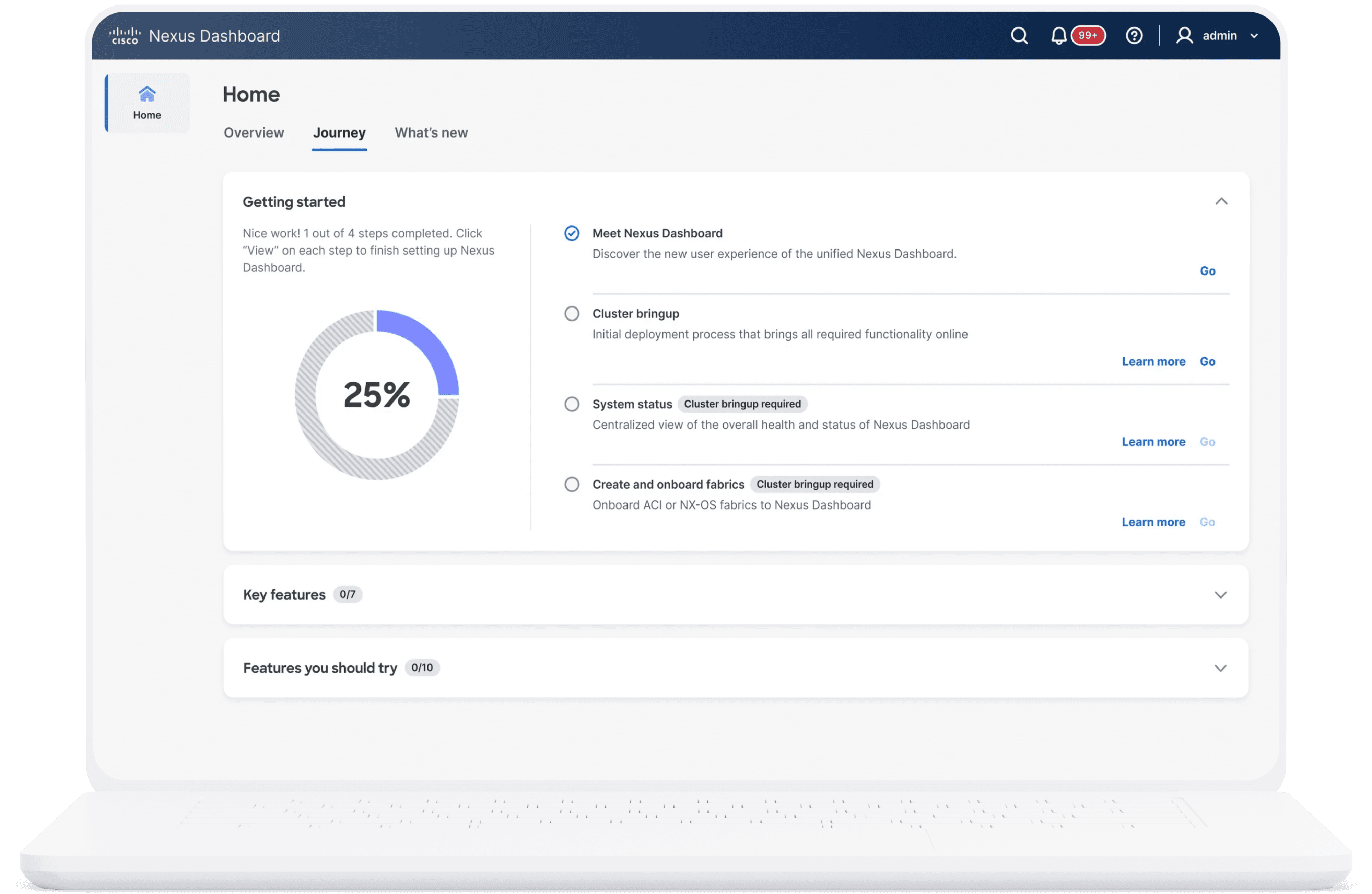Viewport: 1372px width, 894px height.
Task: Open Learn more for Create and onboard fabrics
Action: click(1153, 522)
